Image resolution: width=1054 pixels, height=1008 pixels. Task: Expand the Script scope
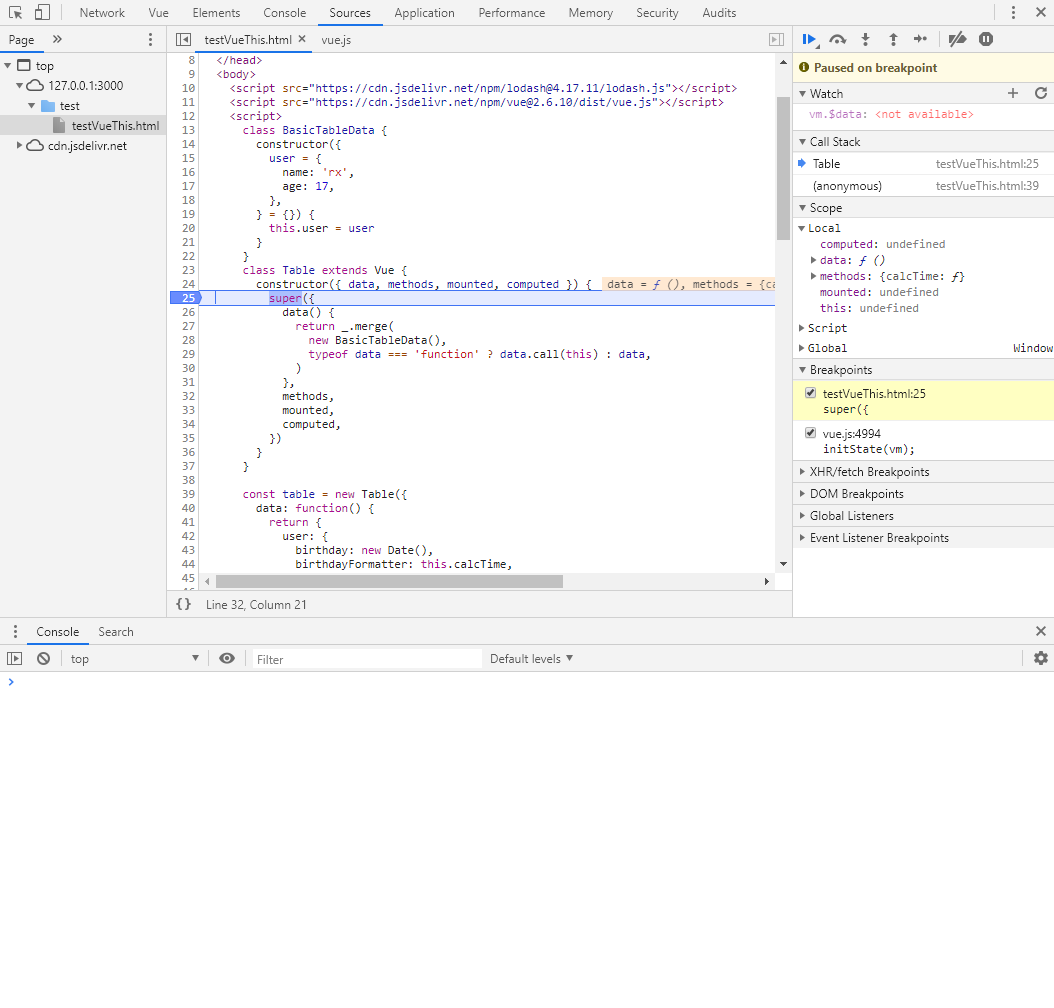[x=801, y=328]
